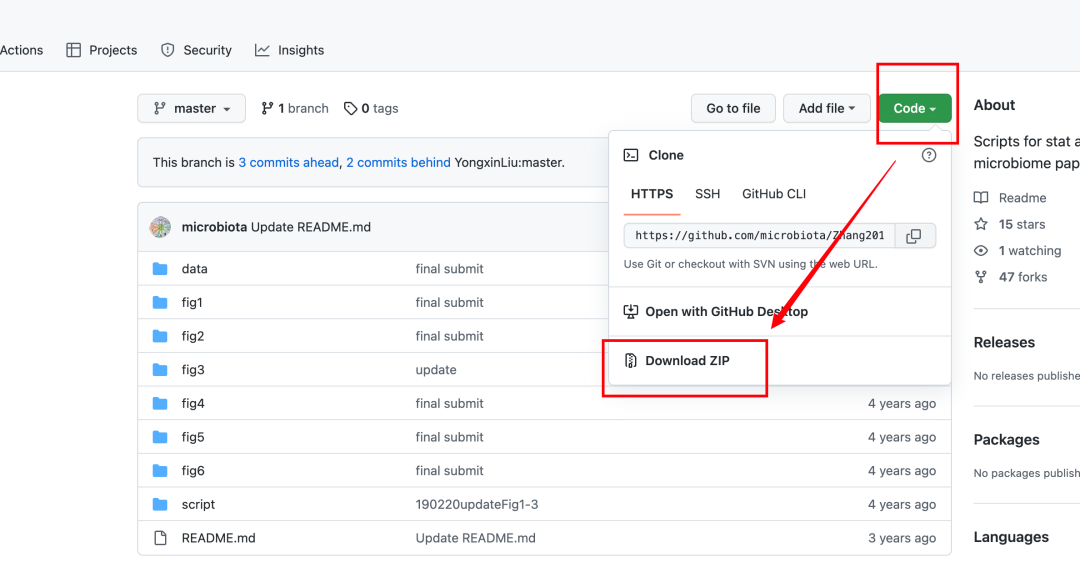Open the fig1 folder
Viewport: 1080px width, 562px height.
tap(192, 302)
